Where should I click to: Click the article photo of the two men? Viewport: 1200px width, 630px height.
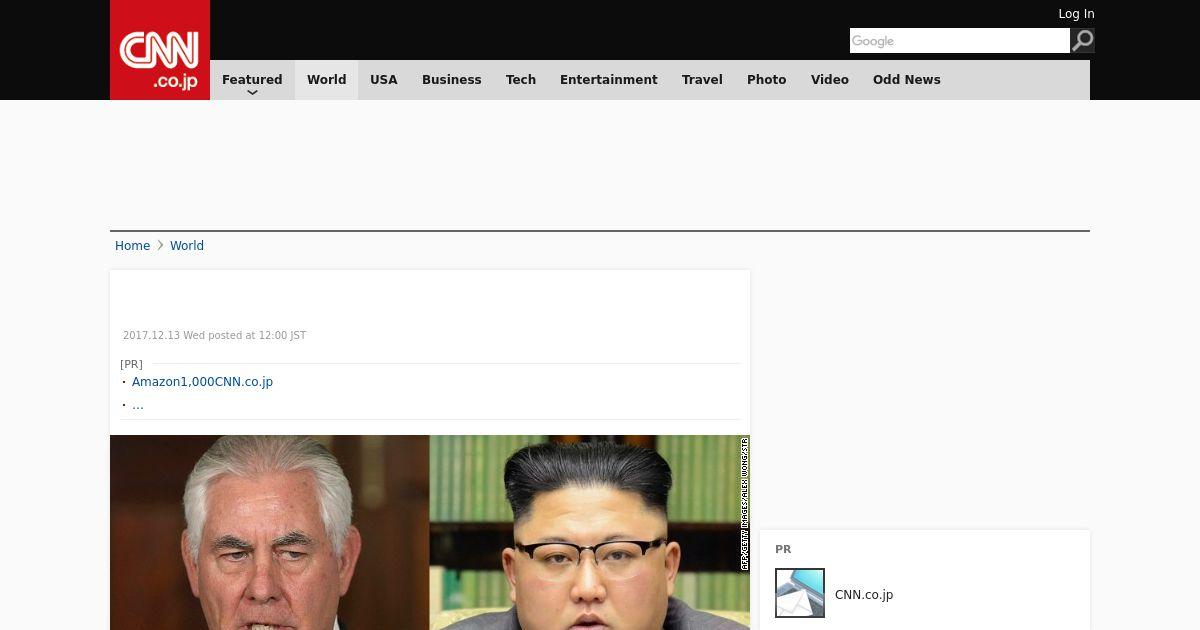430,532
